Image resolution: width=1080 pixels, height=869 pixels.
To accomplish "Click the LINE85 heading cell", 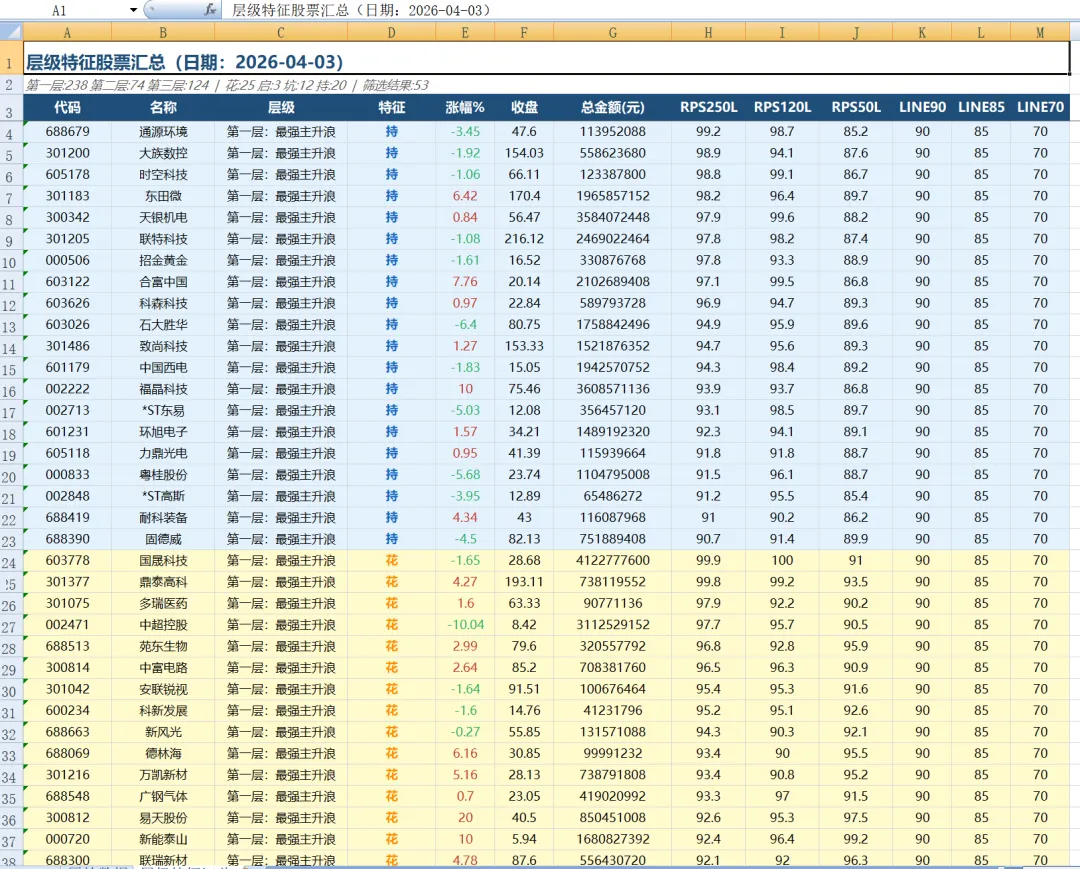I will tap(981, 107).
